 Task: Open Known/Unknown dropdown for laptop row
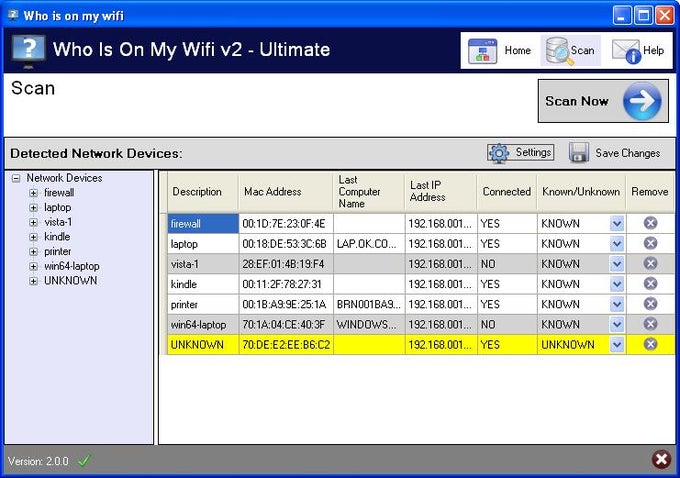pyautogui.click(x=617, y=244)
